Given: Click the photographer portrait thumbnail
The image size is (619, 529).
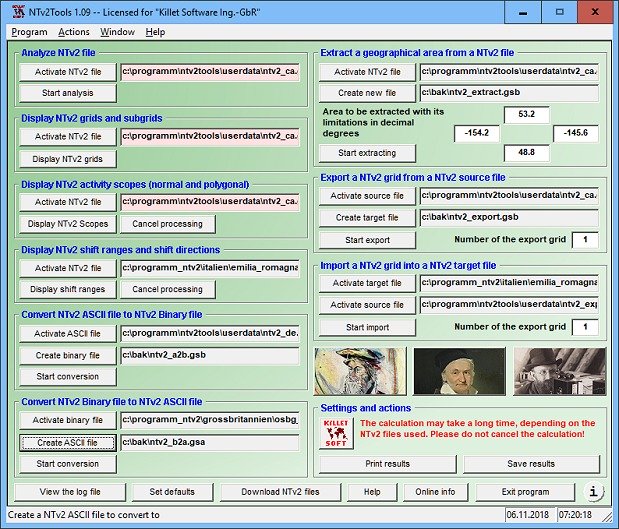Looking at the screenshot, I should 559,371.
